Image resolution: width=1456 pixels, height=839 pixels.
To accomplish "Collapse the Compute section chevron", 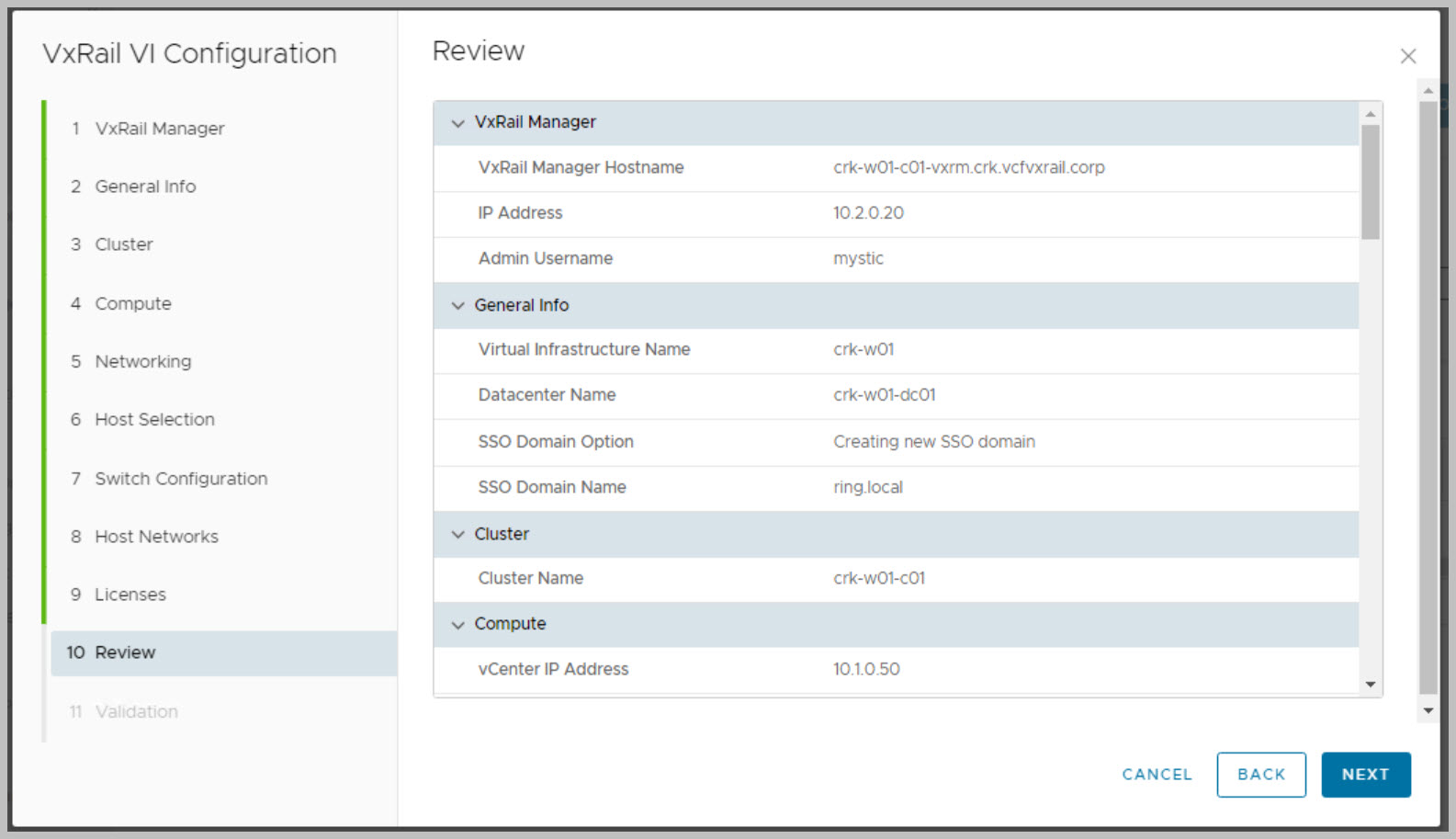I will coord(457,624).
